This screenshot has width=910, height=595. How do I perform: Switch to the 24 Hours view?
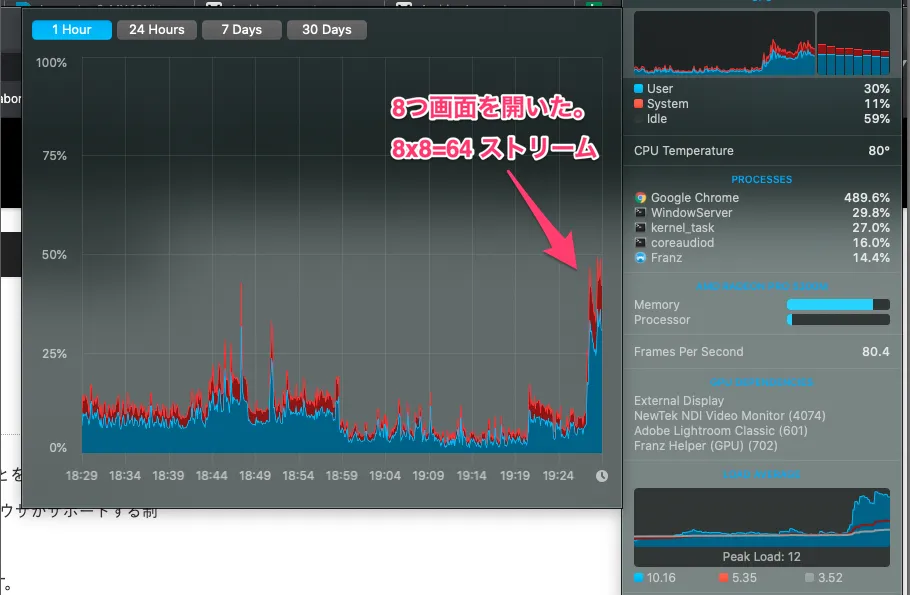[156, 30]
